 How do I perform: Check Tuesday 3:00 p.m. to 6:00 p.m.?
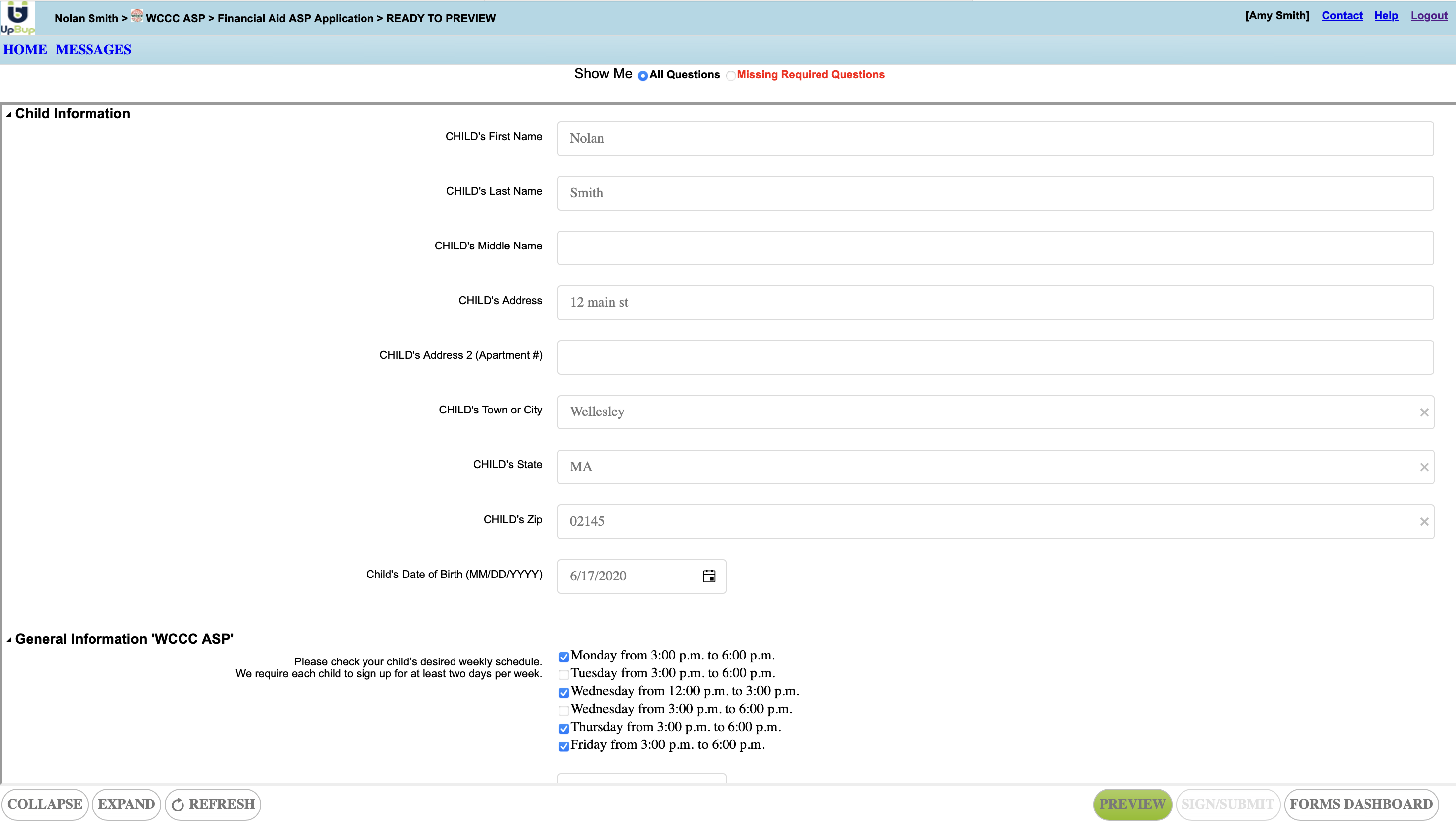point(564,674)
